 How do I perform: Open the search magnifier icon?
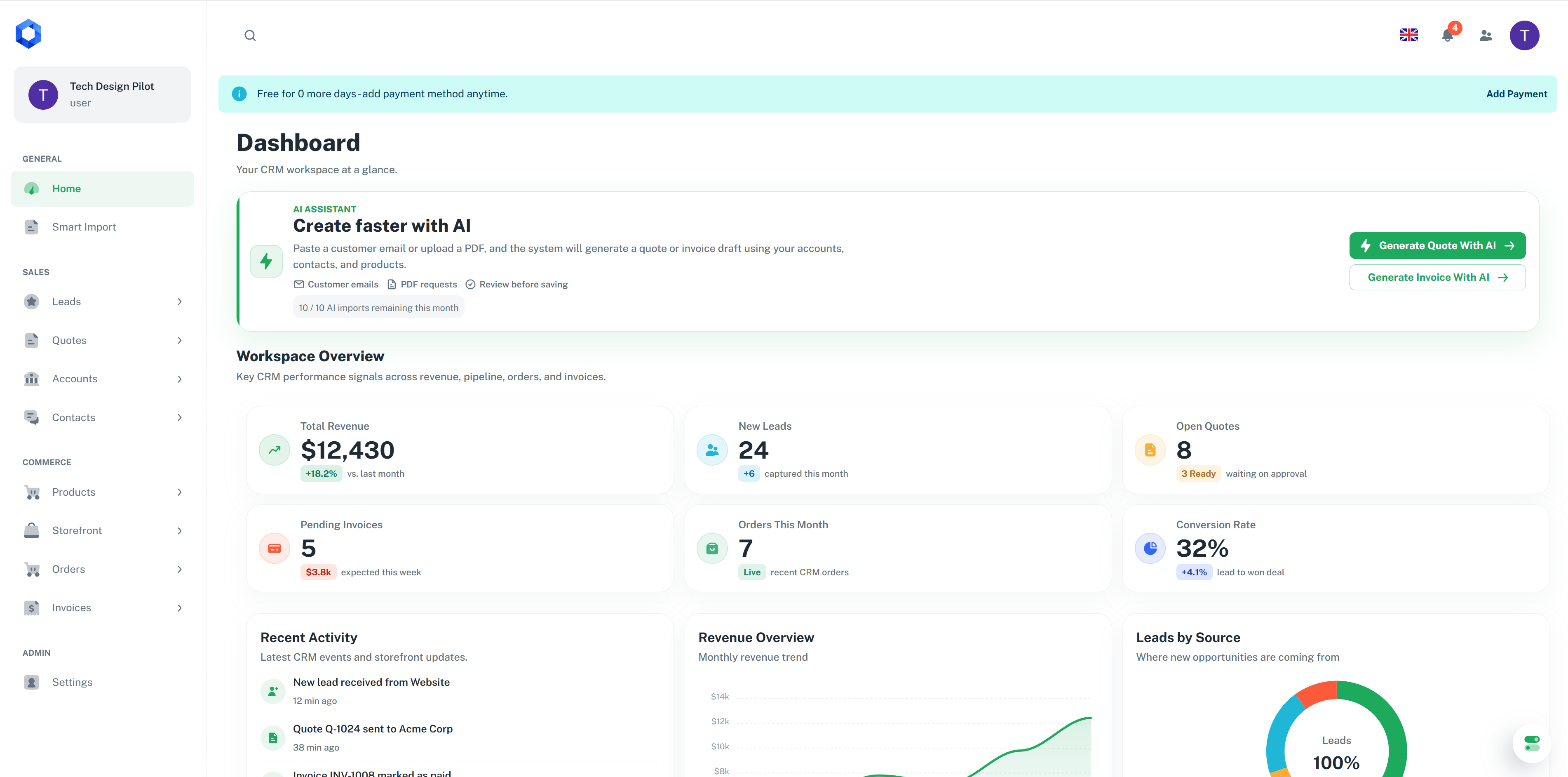click(250, 35)
